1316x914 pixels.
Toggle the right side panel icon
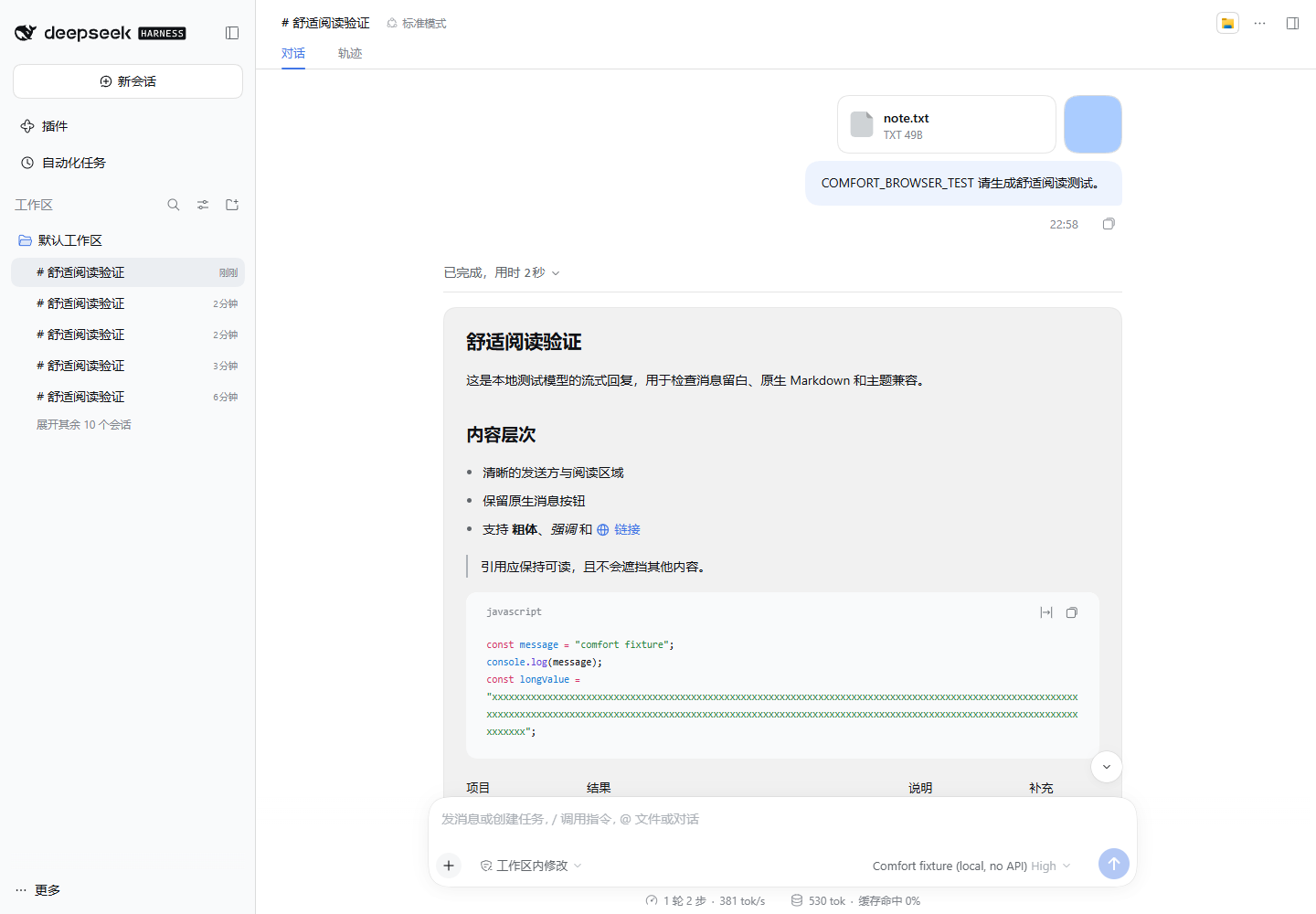click(x=1292, y=23)
